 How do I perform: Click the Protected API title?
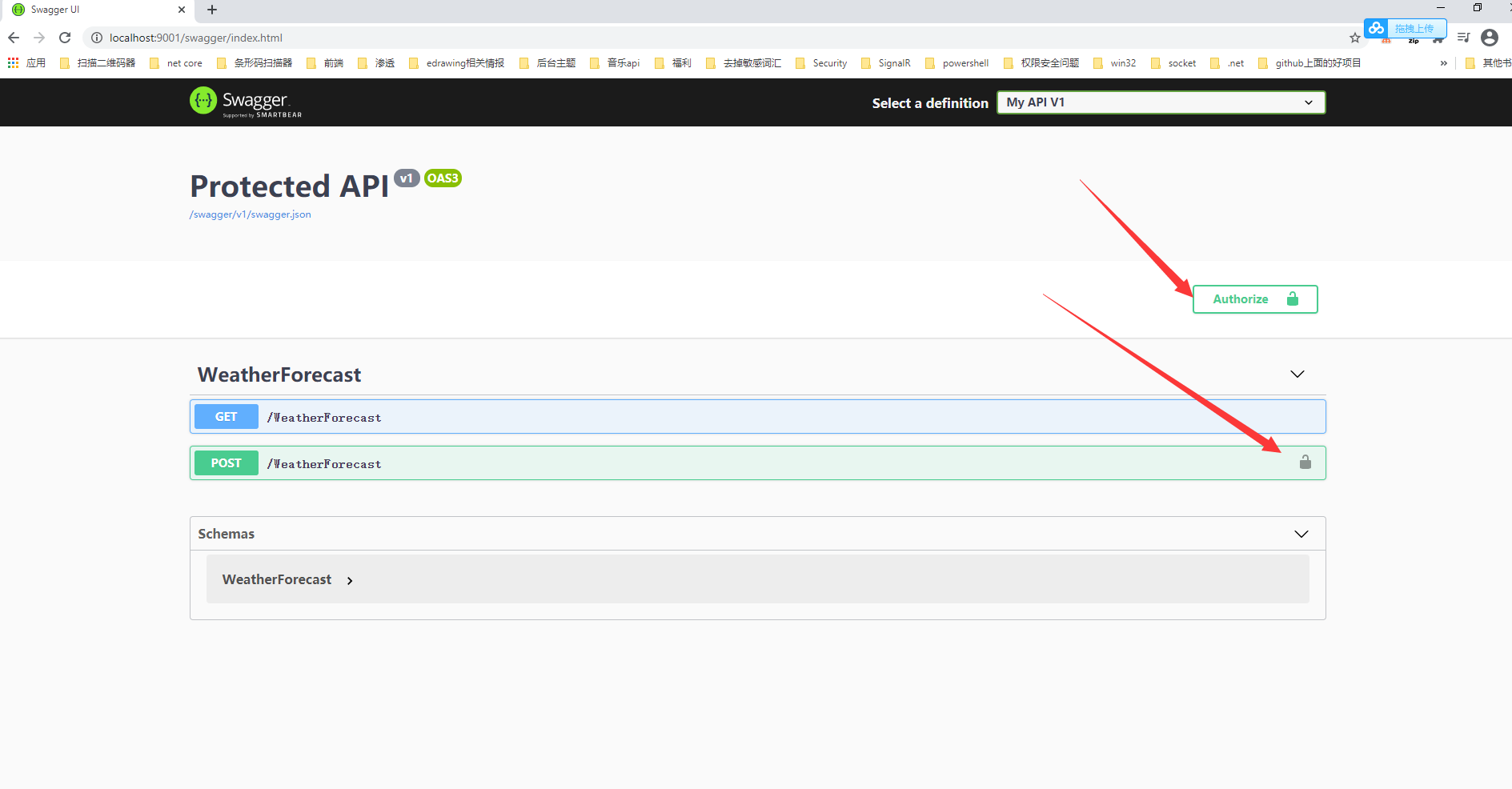point(289,186)
